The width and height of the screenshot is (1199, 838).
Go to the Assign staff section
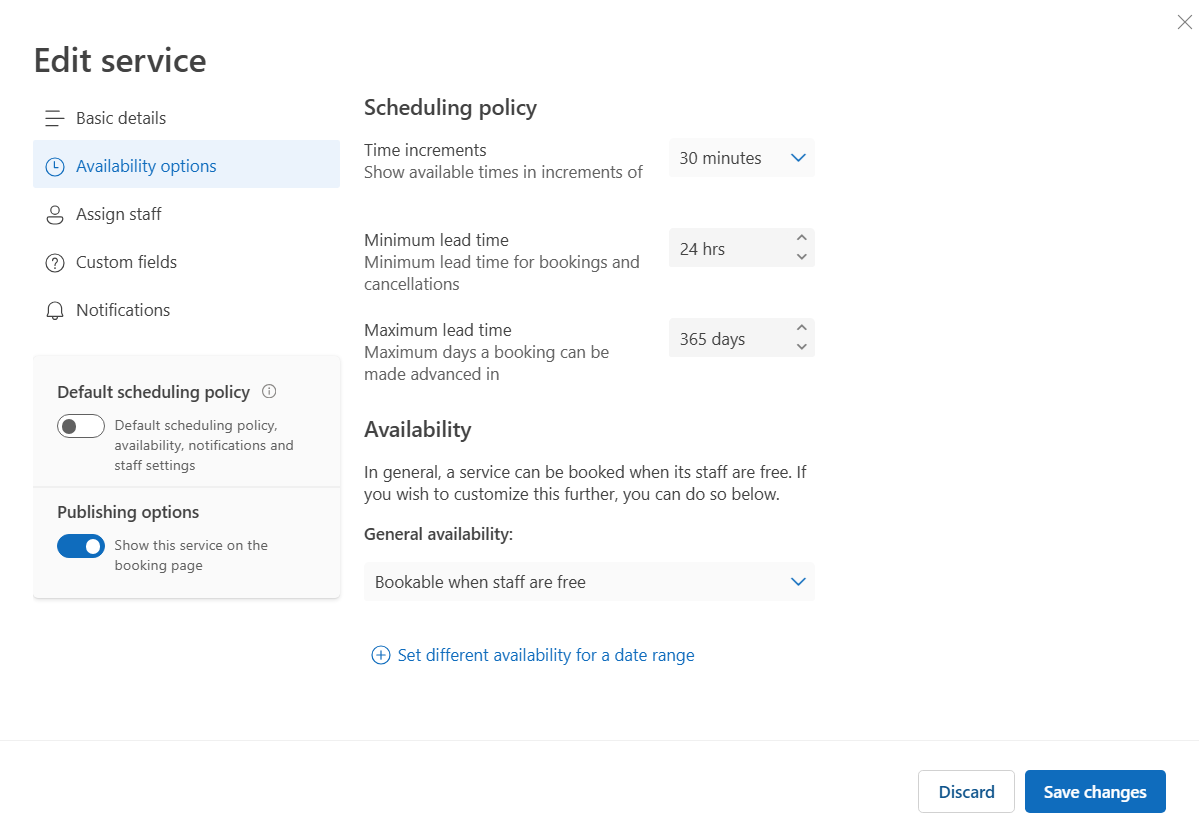pyautogui.click(x=118, y=214)
